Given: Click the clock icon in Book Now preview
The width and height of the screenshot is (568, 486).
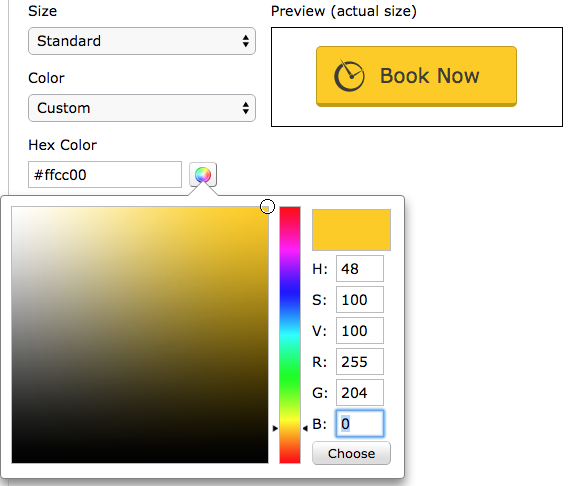Looking at the screenshot, I should 349,76.
